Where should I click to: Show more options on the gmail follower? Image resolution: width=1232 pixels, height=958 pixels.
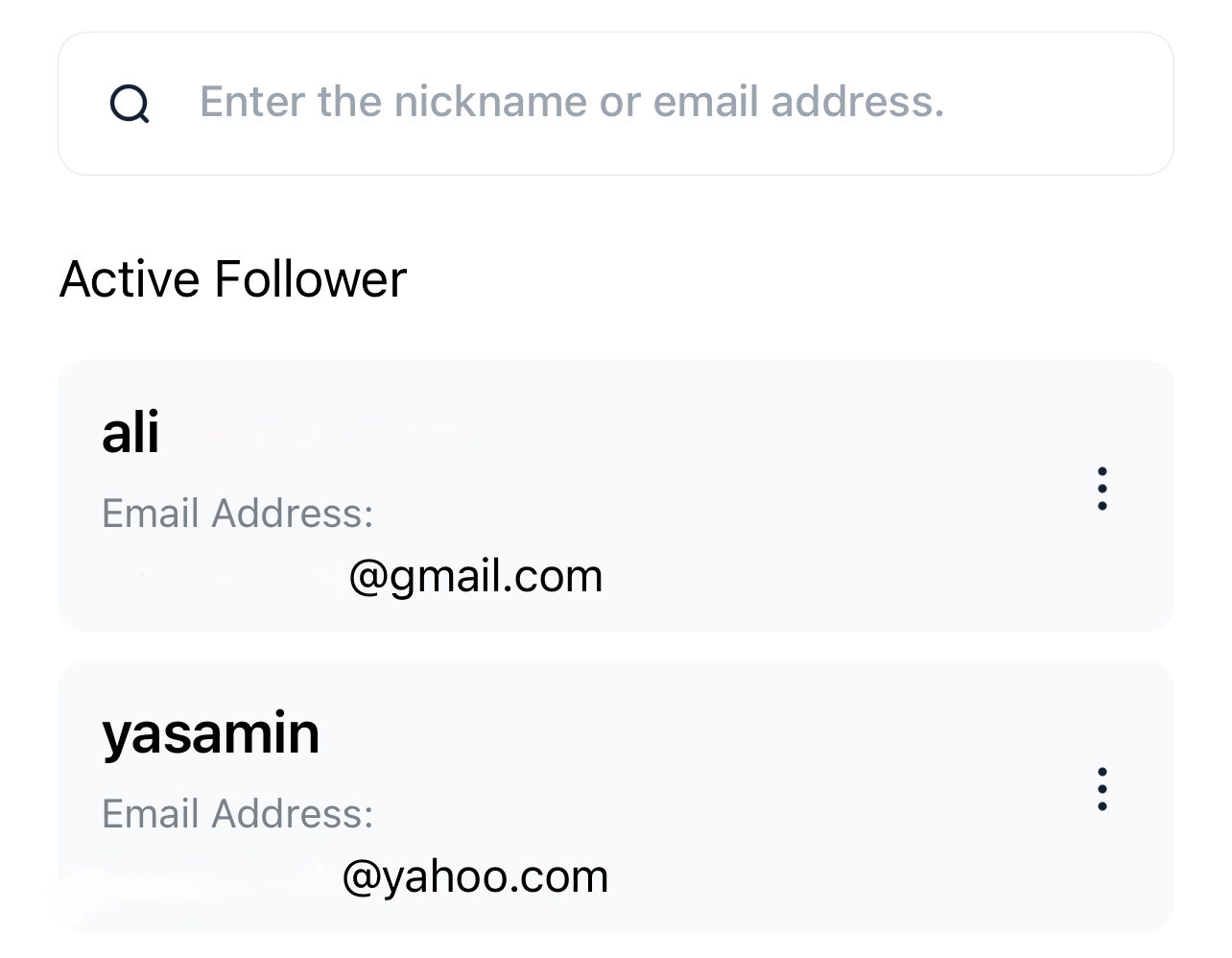click(x=1102, y=489)
